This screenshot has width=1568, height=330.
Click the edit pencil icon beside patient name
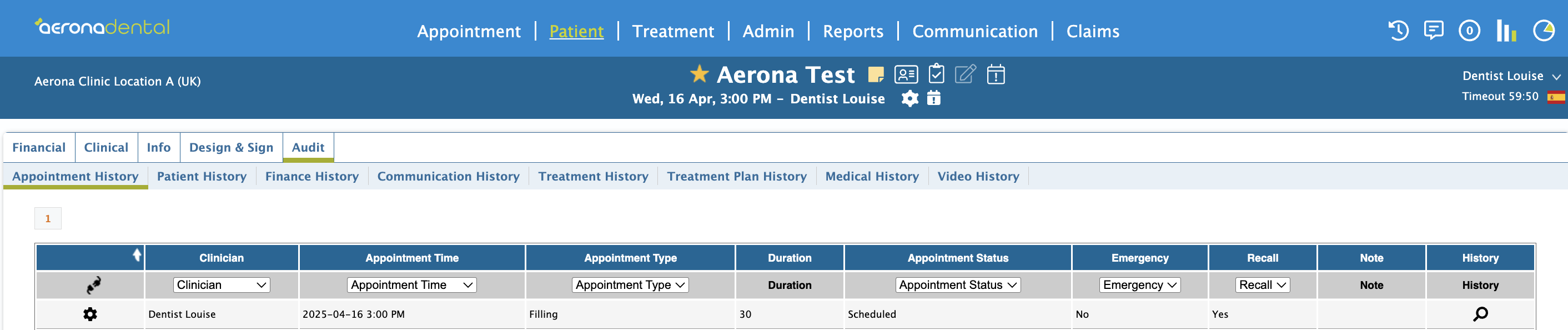coord(966,74)
